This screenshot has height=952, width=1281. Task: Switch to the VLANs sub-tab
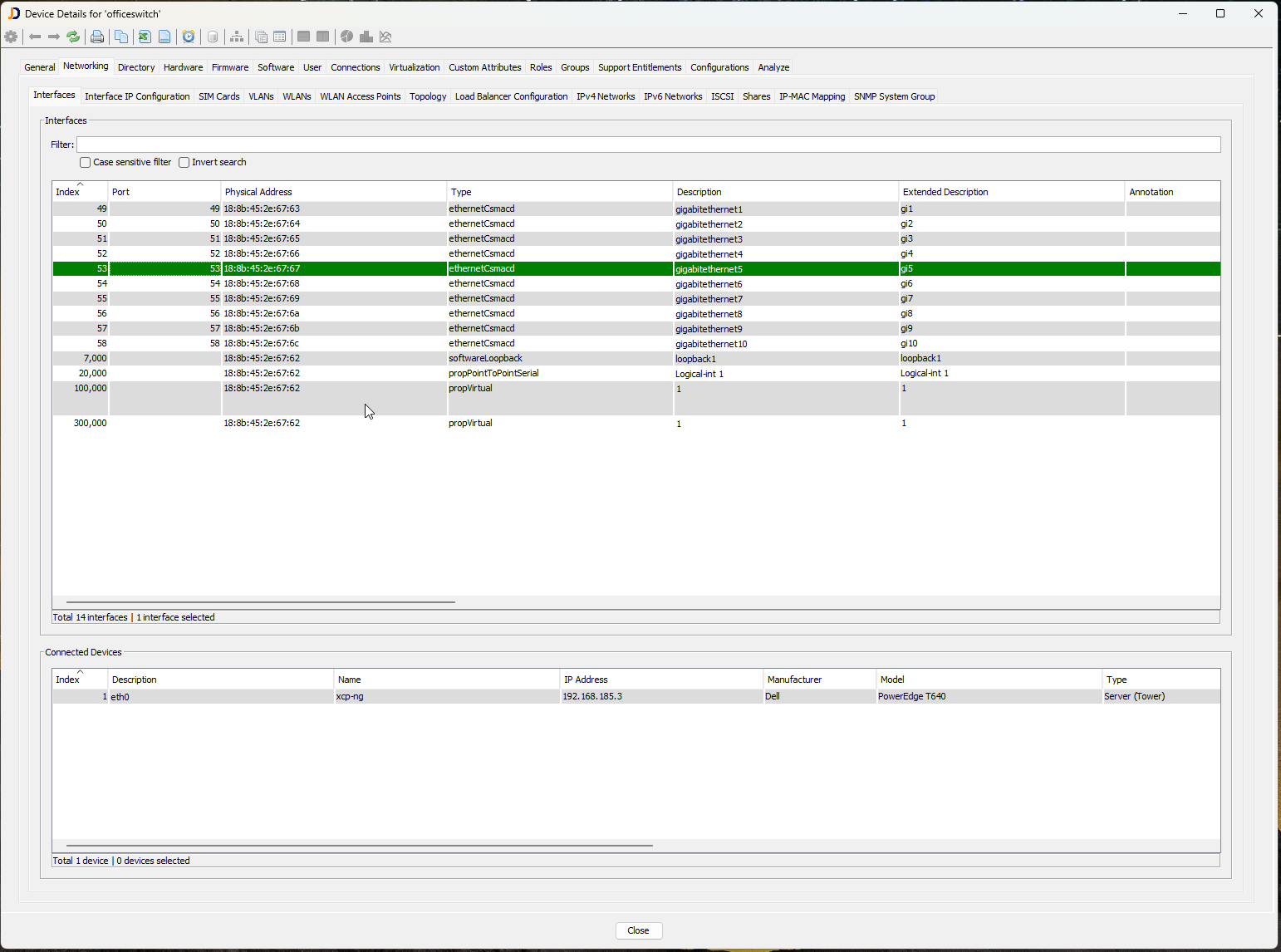[261, 96]
